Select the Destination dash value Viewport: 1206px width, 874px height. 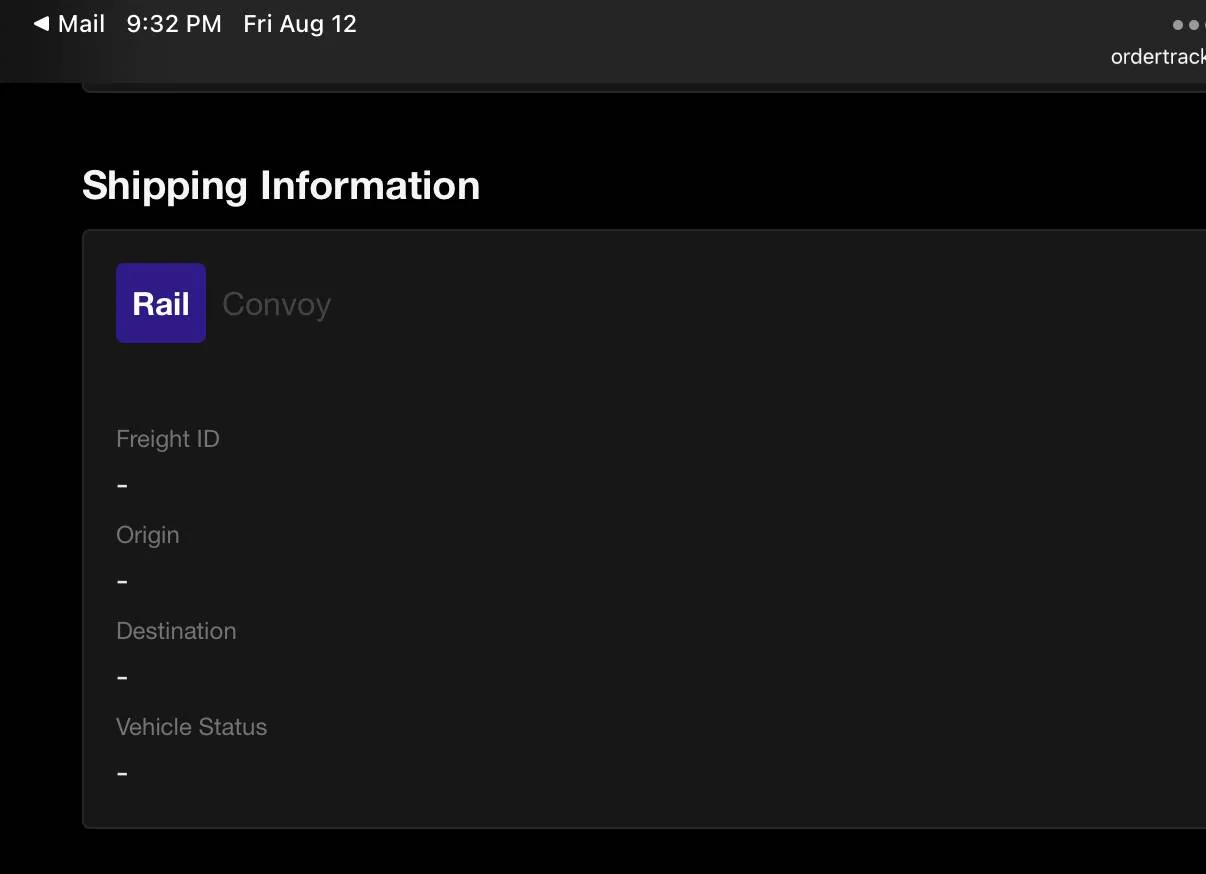(122, 678)
